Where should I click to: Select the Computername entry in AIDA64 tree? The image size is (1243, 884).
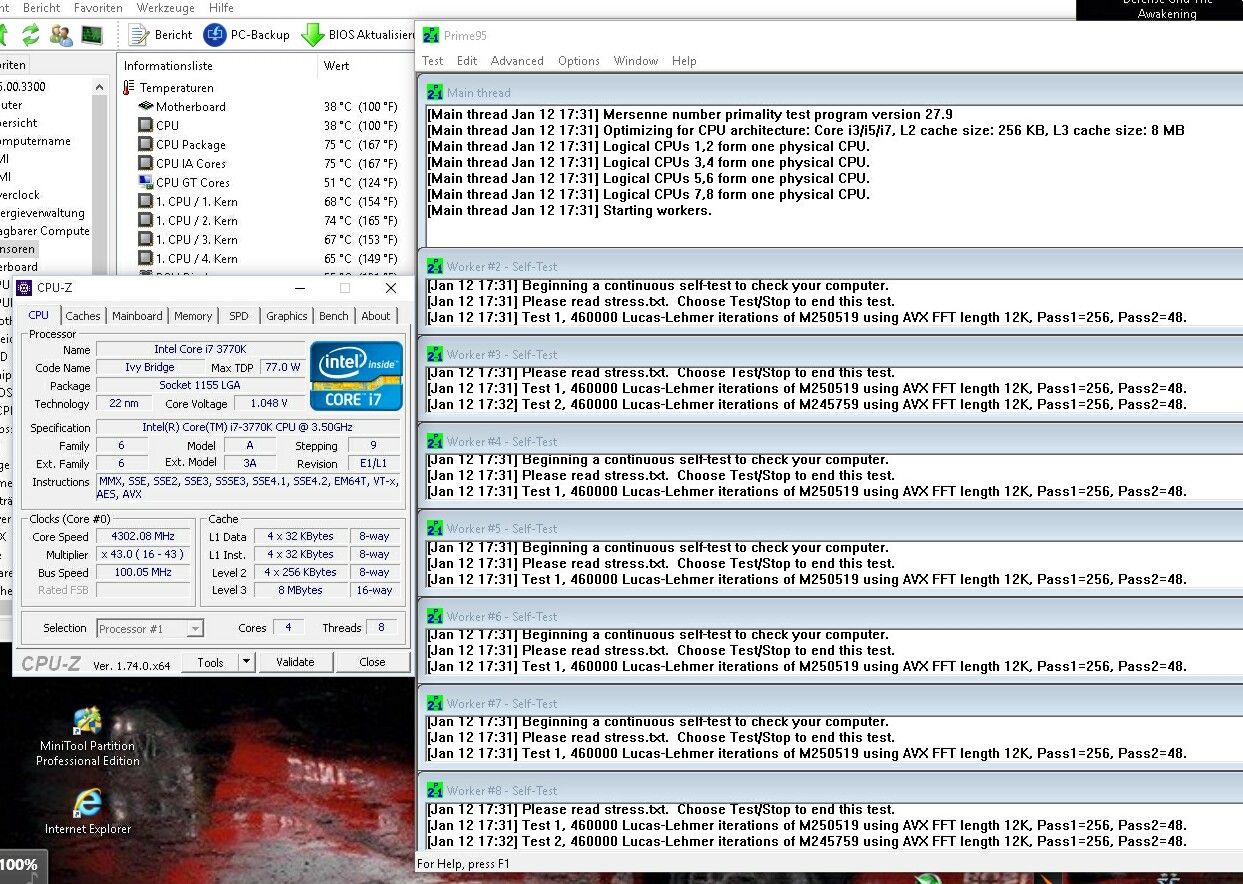(x=35, y=141)
